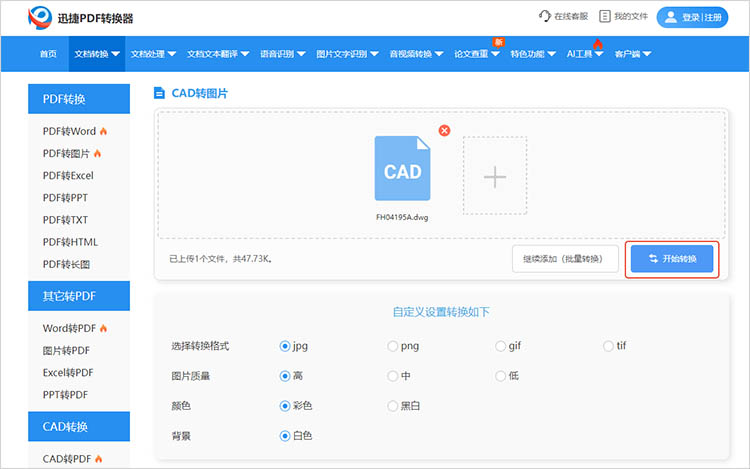750x469 pixels.
Task: Open Word转PDF in sidebar
Action: pyautogui.click(x=69, y=328)
